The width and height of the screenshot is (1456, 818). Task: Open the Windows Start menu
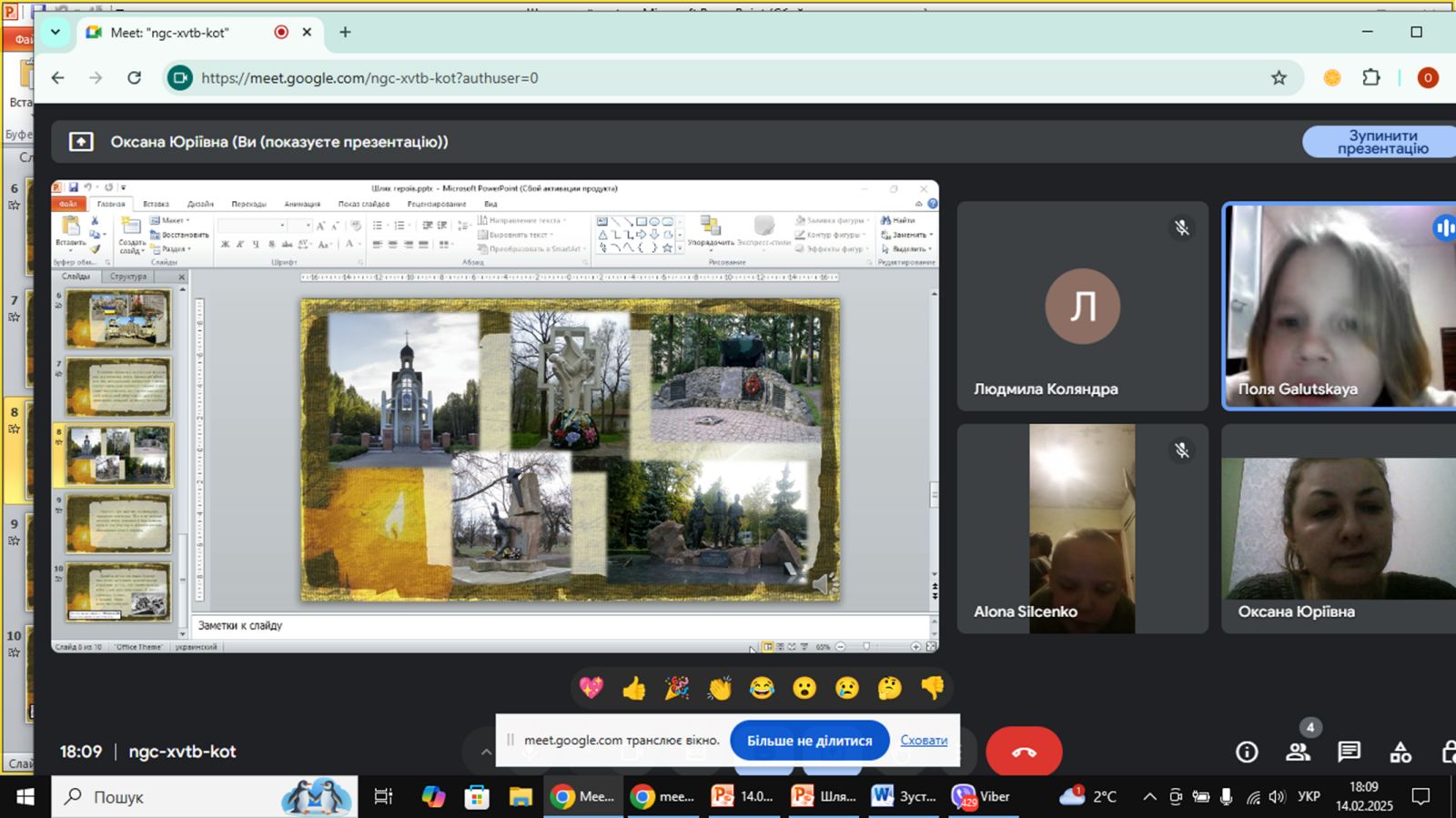25,797
